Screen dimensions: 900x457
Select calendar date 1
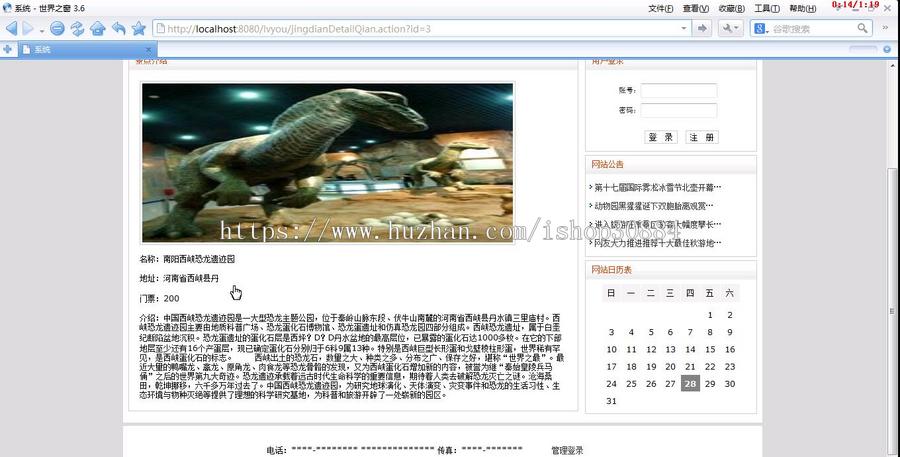pyautogui.click(x=710, y=315)
